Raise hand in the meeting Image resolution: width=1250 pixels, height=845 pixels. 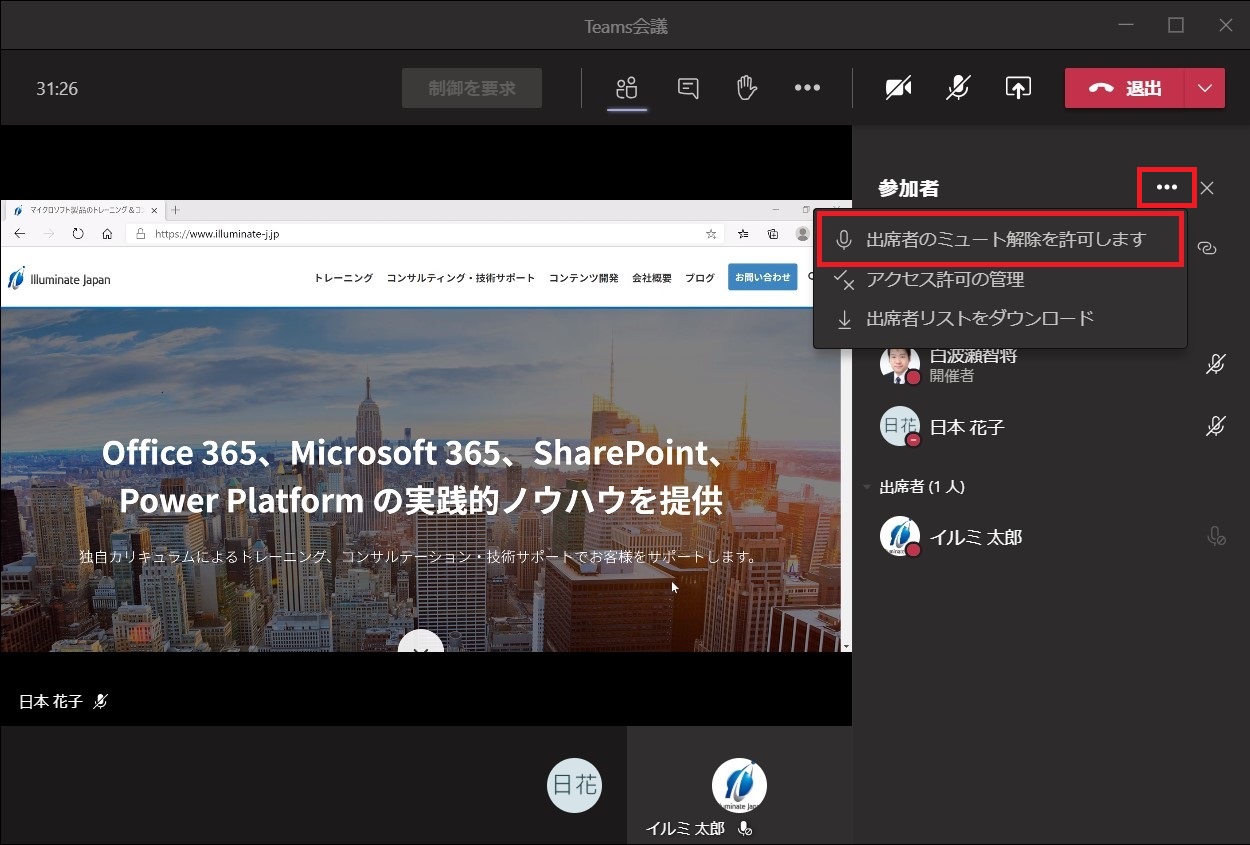(x=746, y=88)
